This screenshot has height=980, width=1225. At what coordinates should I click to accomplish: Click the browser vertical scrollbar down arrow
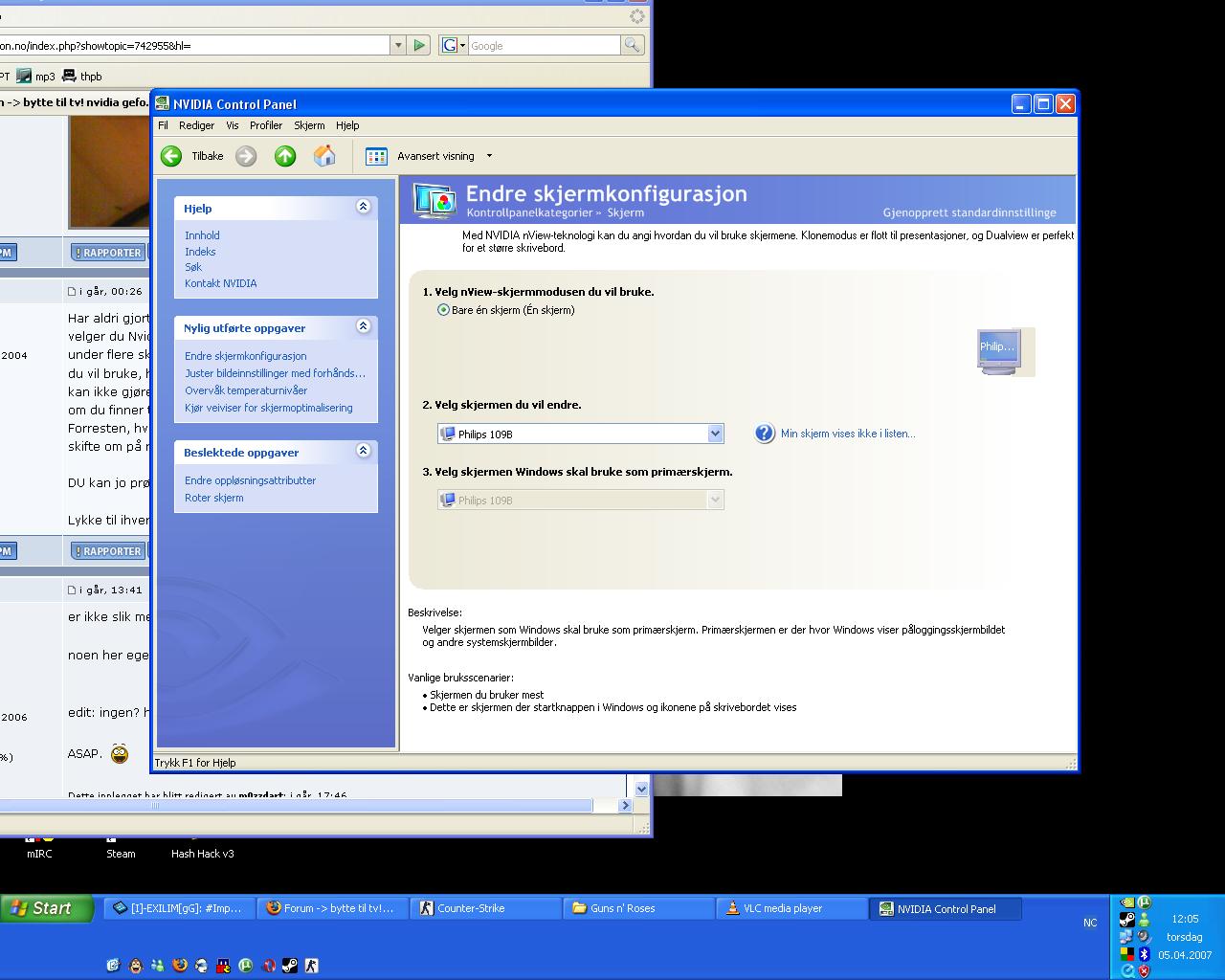tap(641, 790)
